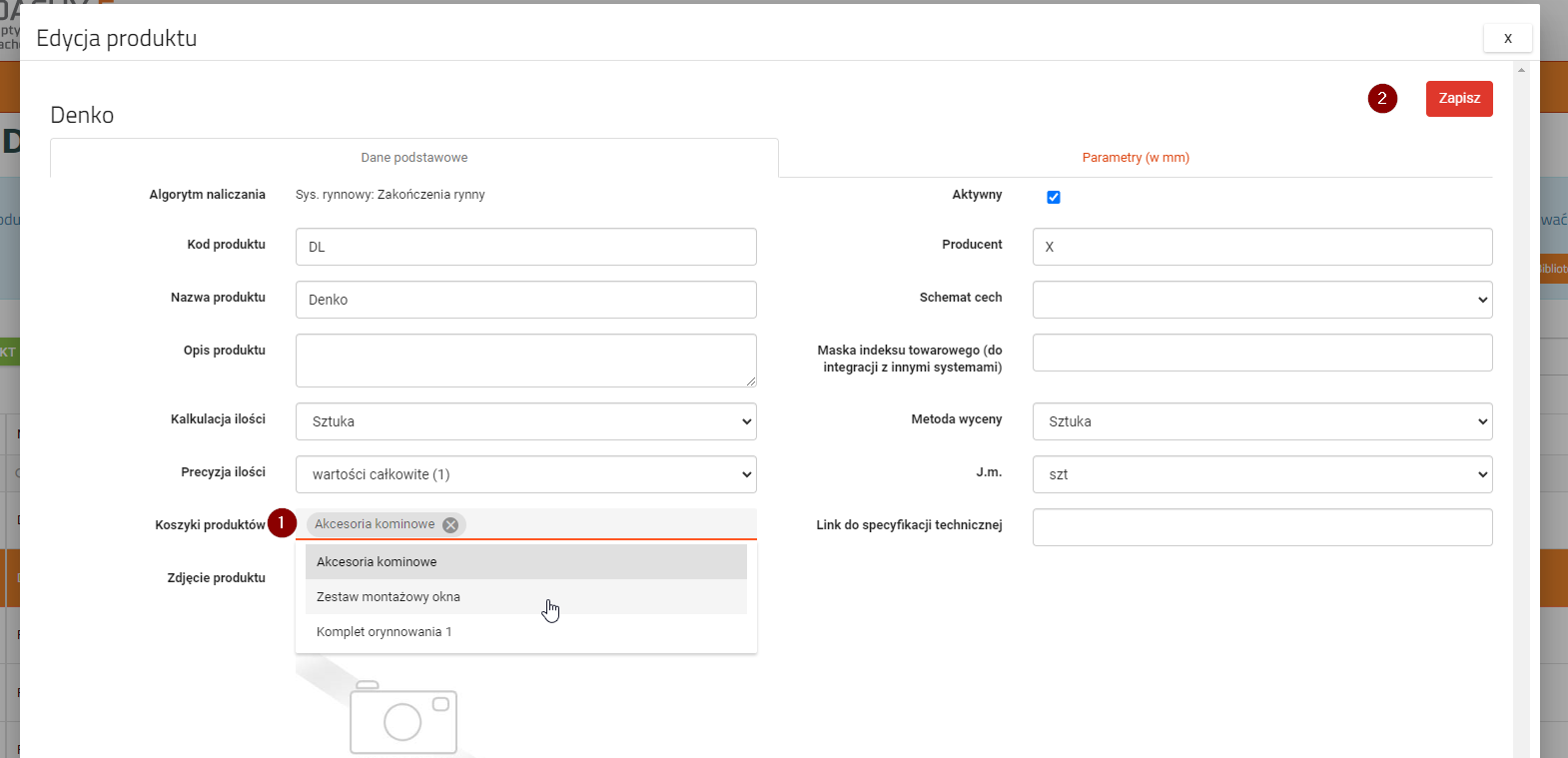Click the red step marker 2

pyautogui.click(x=1382, y=98)
